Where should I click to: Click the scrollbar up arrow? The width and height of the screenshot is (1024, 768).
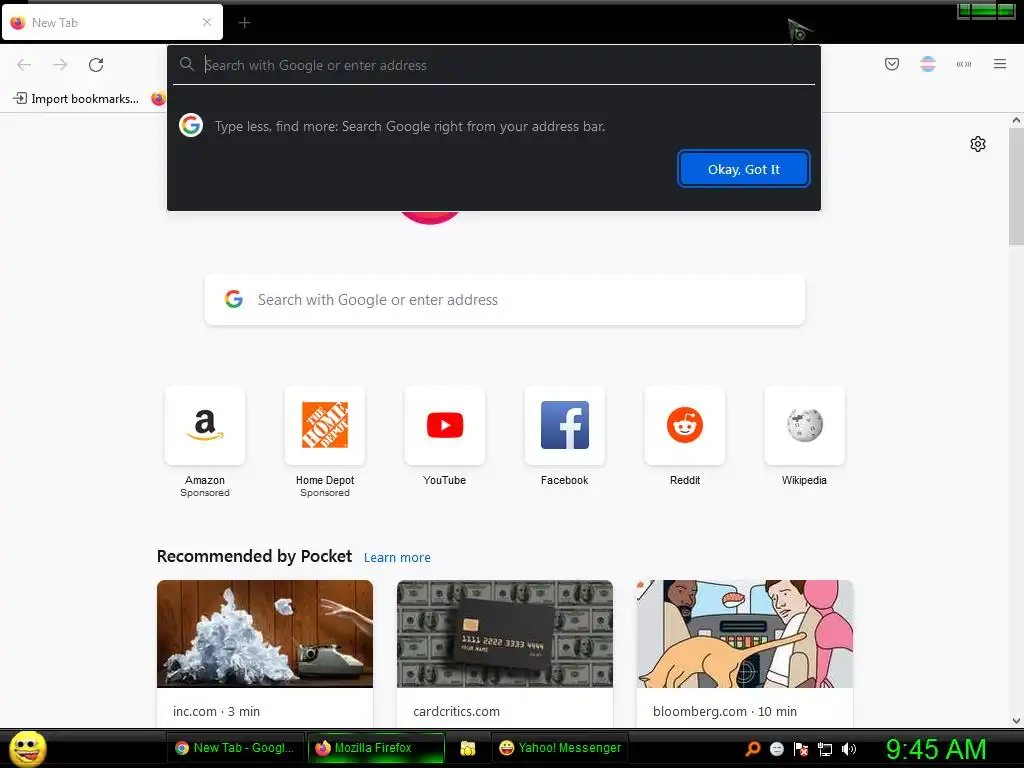point(1016,120)
